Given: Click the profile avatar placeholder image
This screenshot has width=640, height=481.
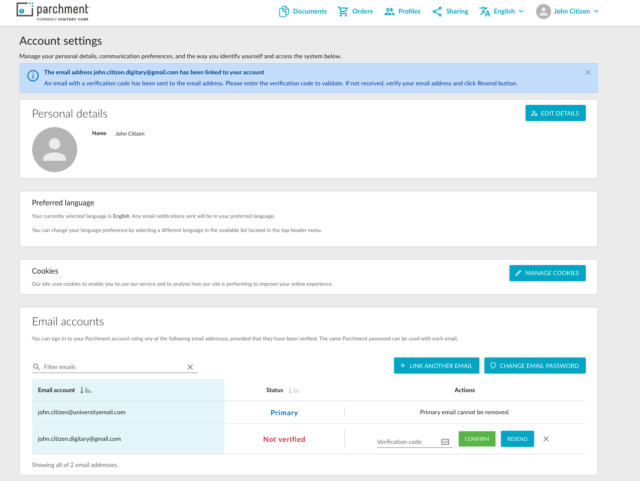Looking at the screenshot, I should point(54,149).
